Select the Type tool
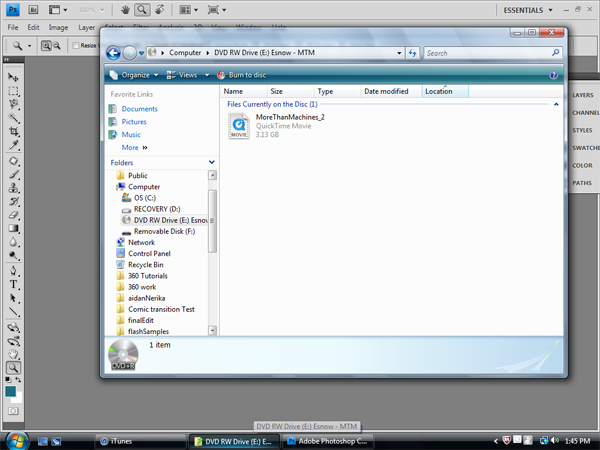This screenshot has width=600, height=450. point(14,285)
